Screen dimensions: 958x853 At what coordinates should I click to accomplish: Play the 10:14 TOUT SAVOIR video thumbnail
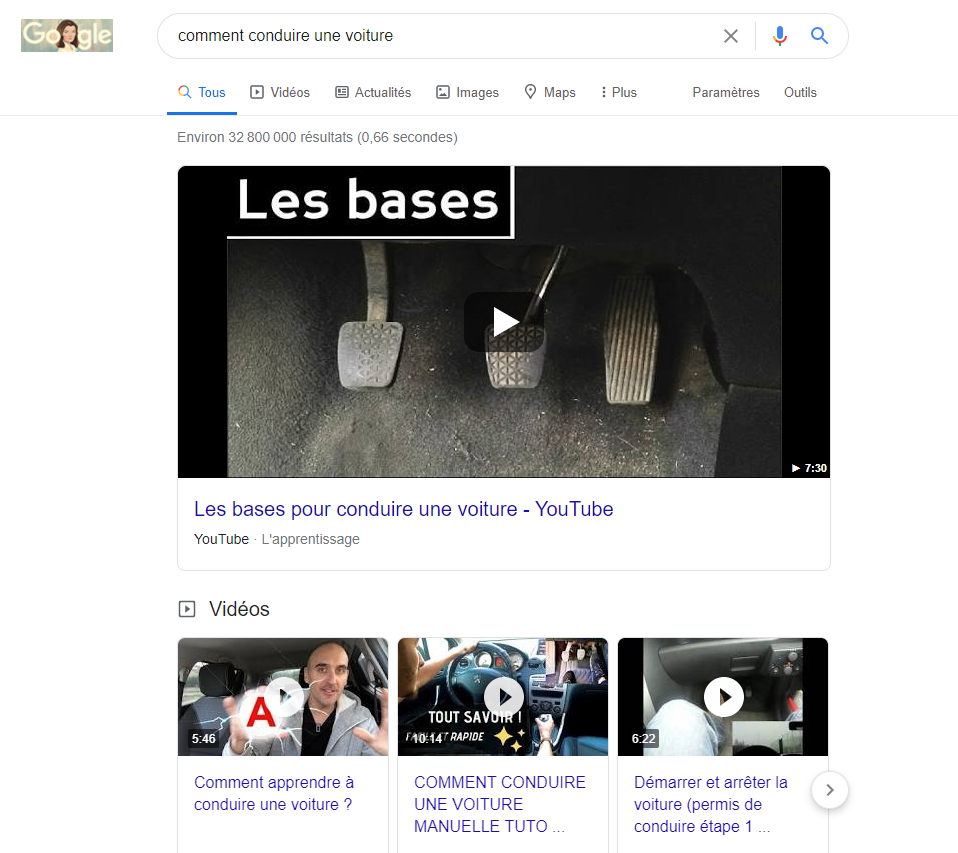click(x=503, y=697)
